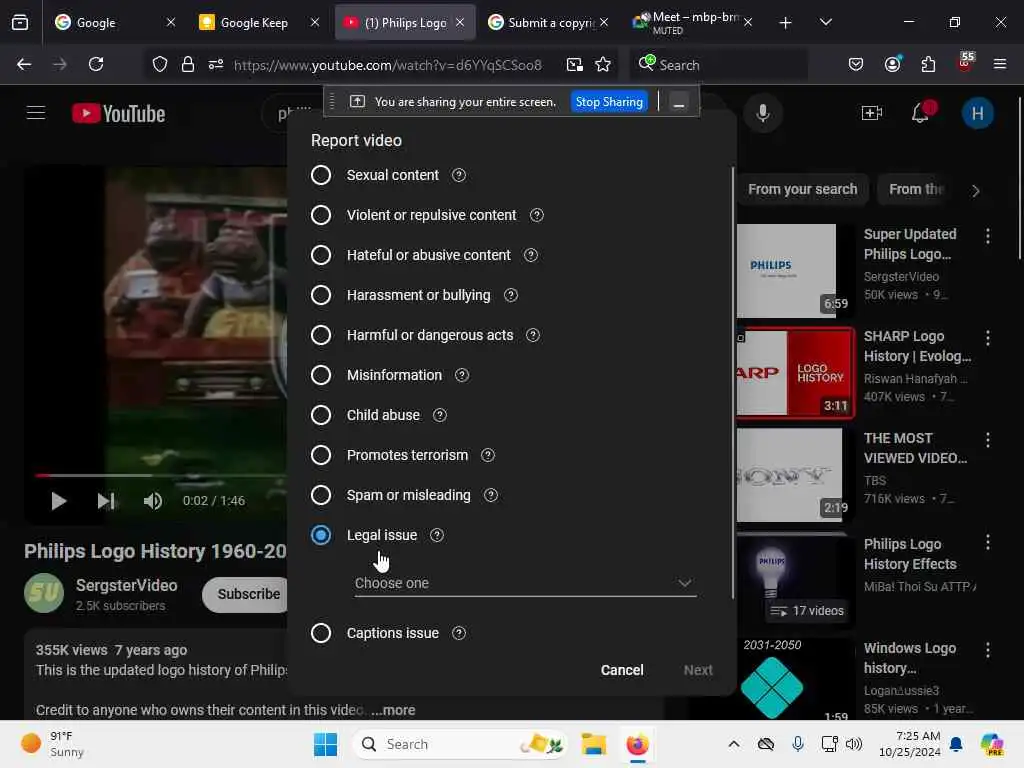This screenshot has height=768, width=1024.
Task: Switch to the Google tab
Action: [115, 22]
